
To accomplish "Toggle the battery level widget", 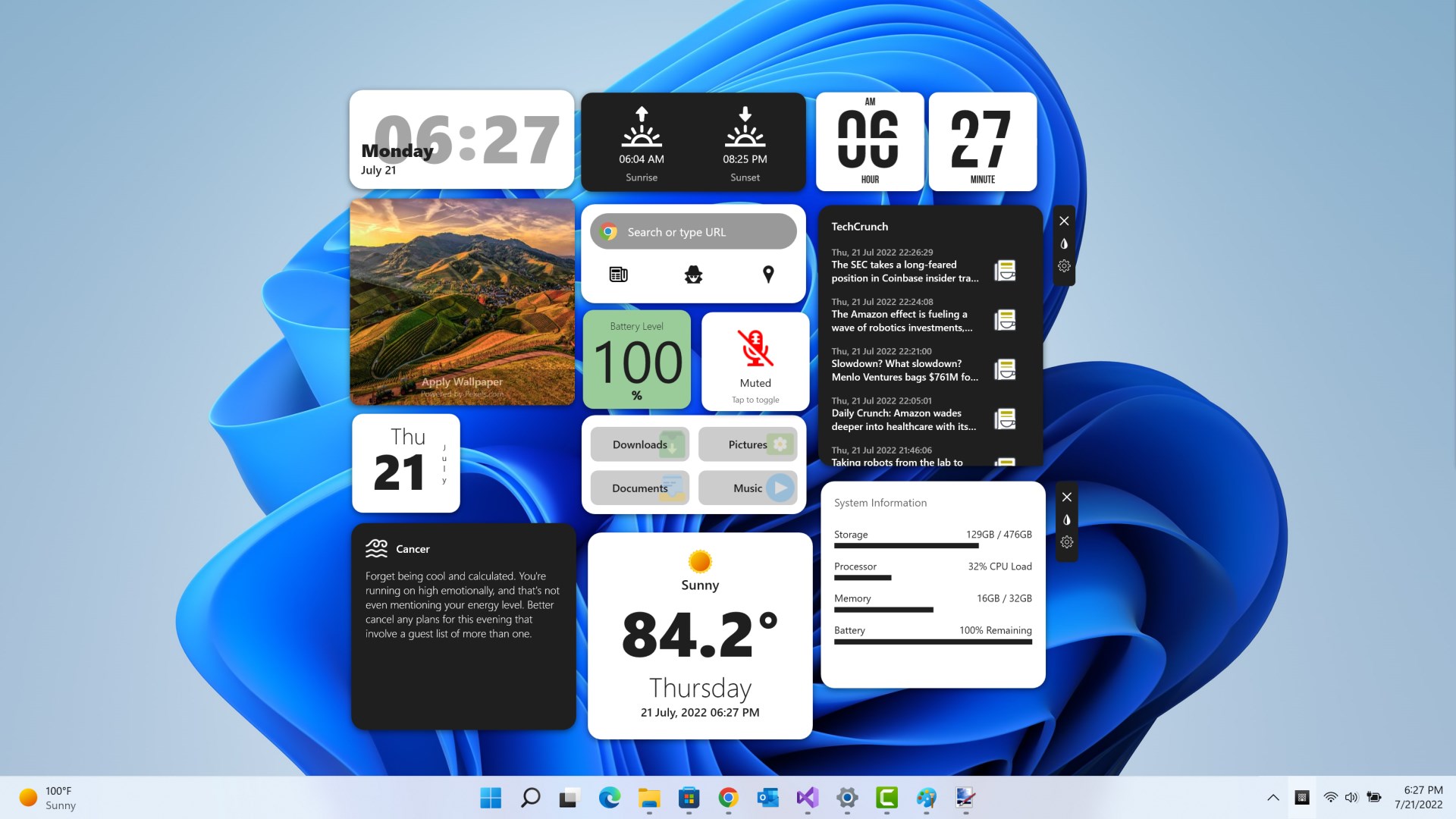I will click(x=637, y=360).
